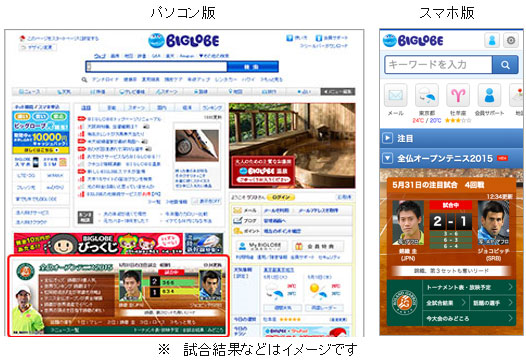Viewport: 526px width, 363px height.
Task: Open 今大会のみどころ link
Action: pos(469,318)
